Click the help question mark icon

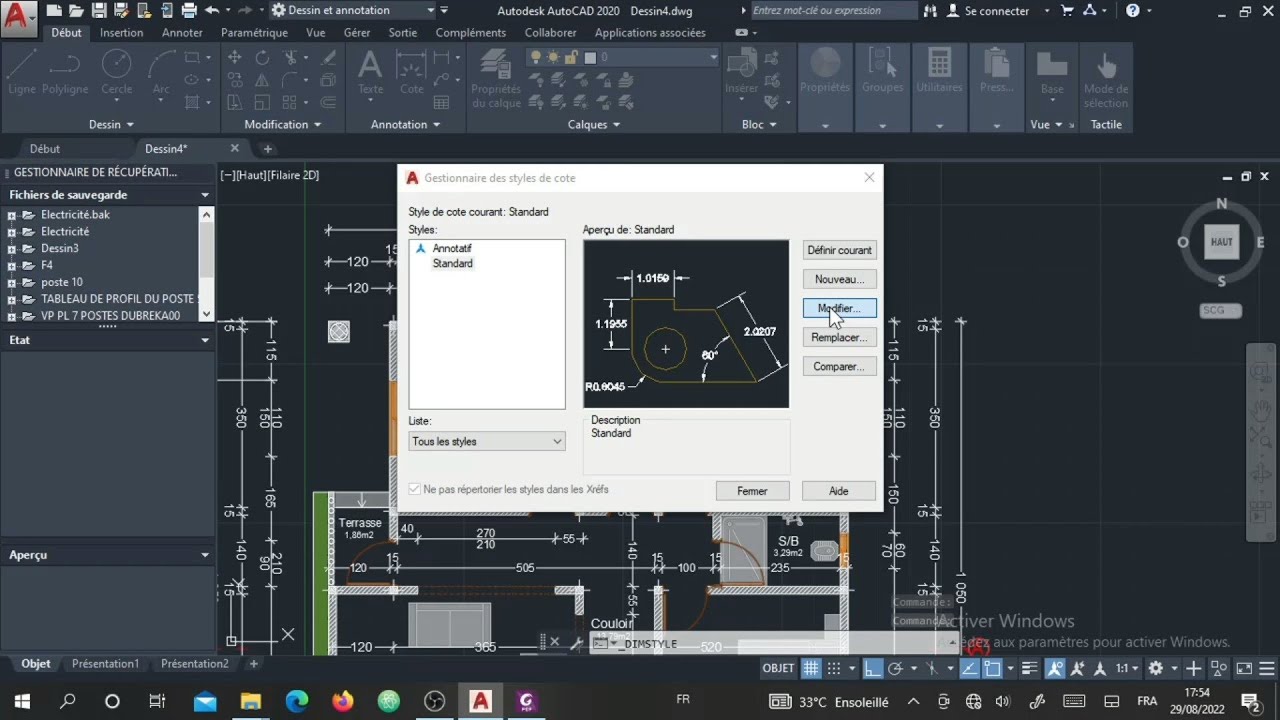coord(1132,11)
